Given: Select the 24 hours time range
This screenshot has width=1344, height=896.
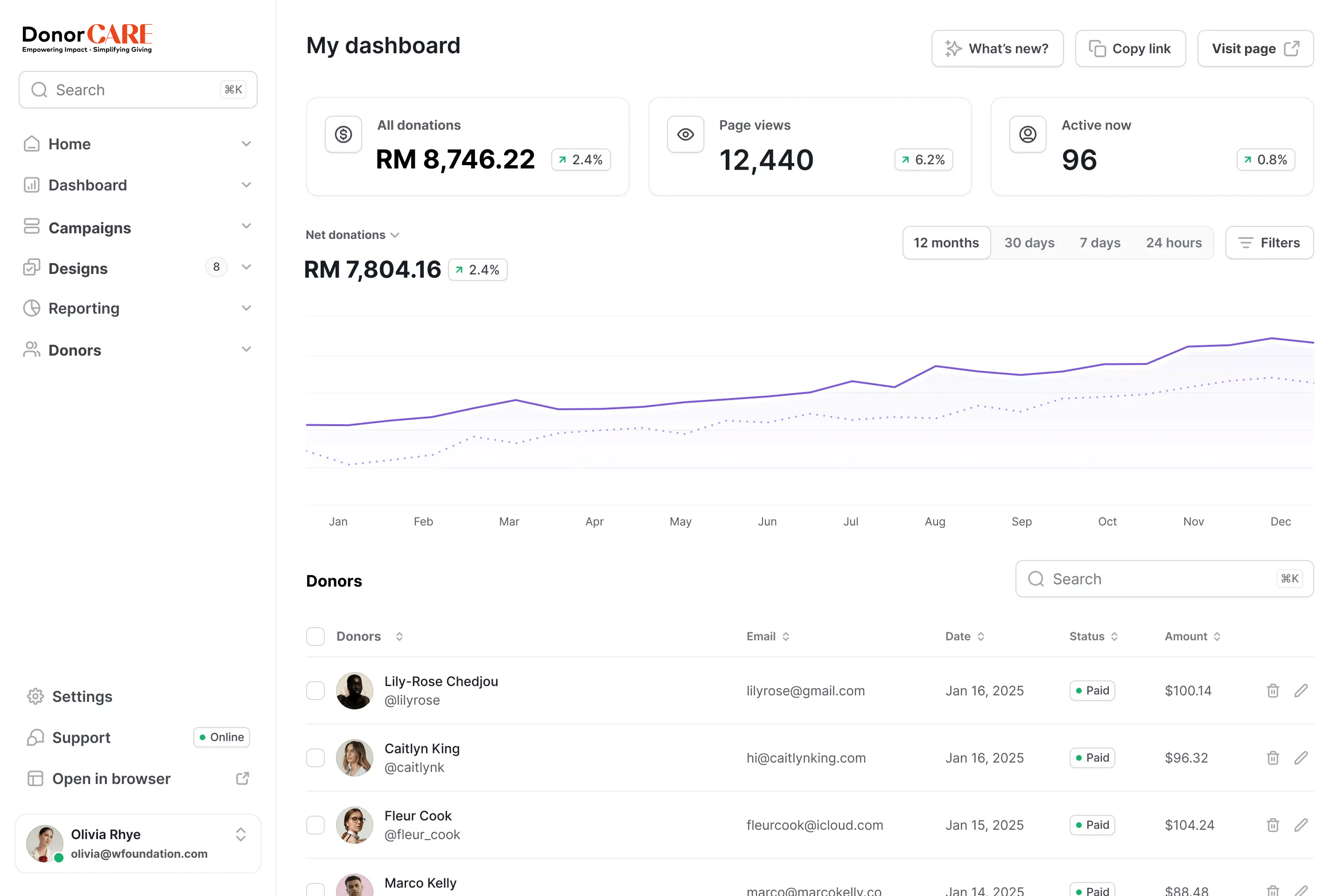Looking at the screenshot, I should click(1174, 242).
